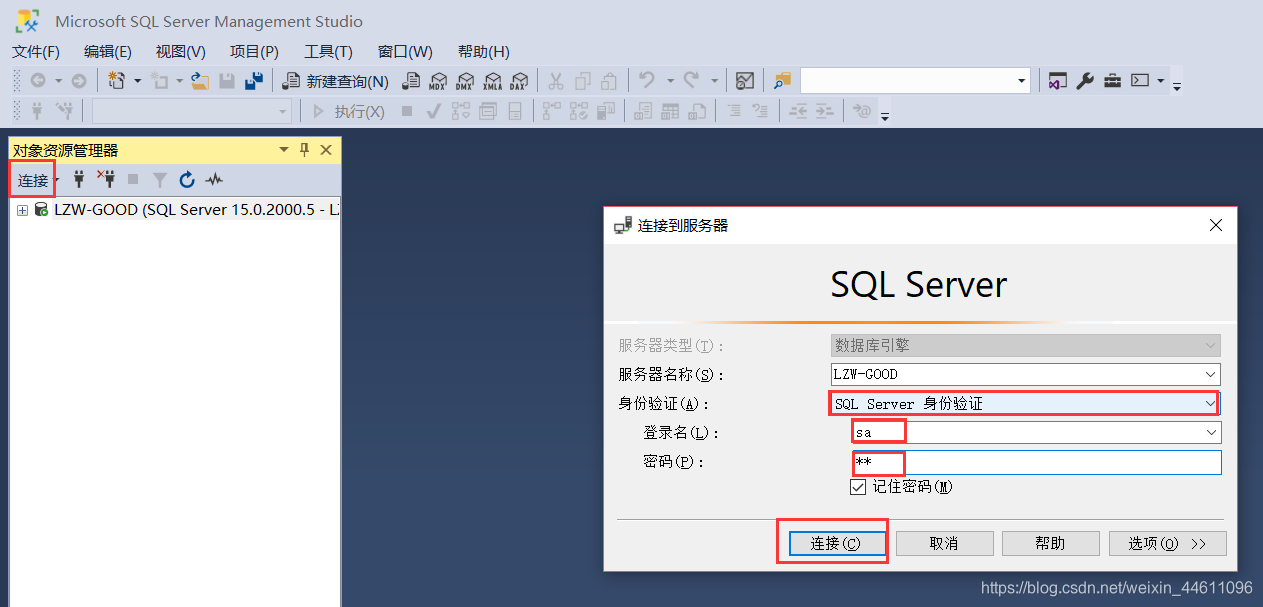Close the 连接到服务器 dialog
Screen dimensions: 1263x607
(1216, 225)
